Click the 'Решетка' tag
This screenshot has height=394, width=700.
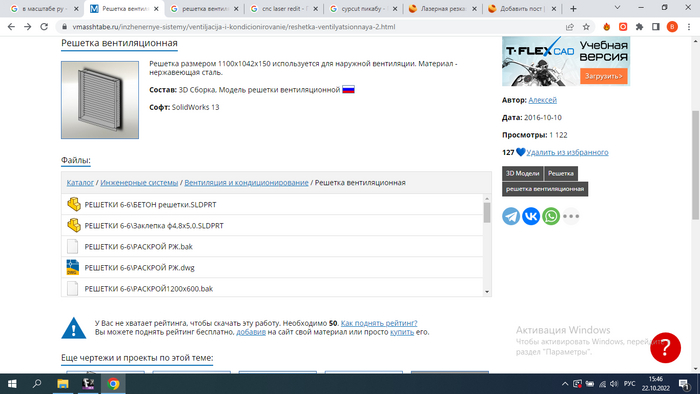(561, 173)
